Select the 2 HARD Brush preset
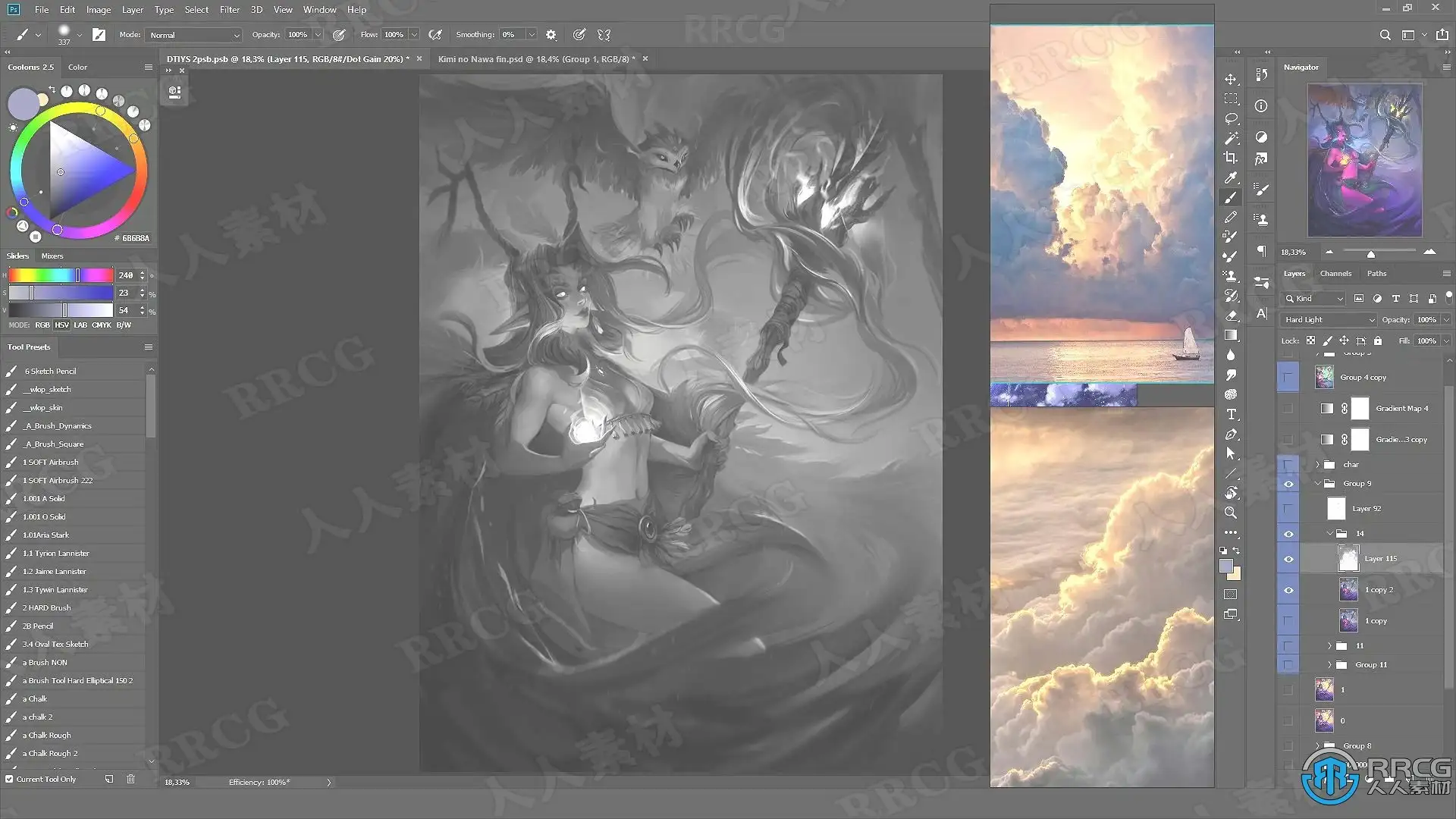The image size is (1456, 819). tap(46, 607)
